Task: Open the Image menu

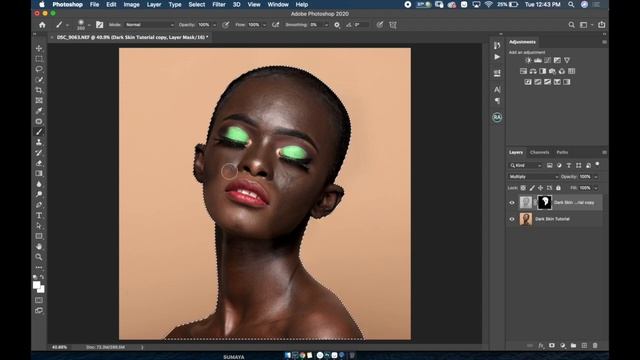Action: 131,4
